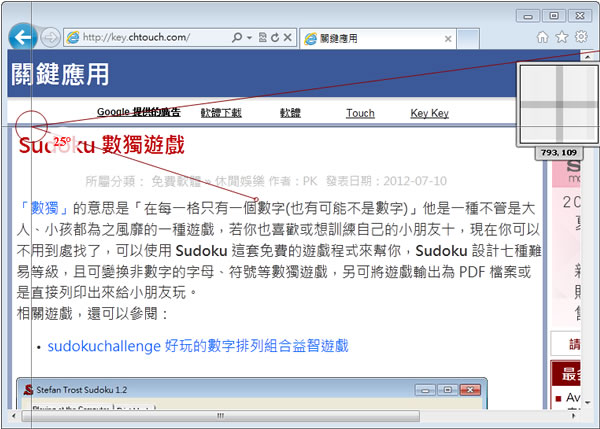Click the Internet Explorer icon in address bar
The width and height of the screenshot is (600, 429).
coord(73,38)
